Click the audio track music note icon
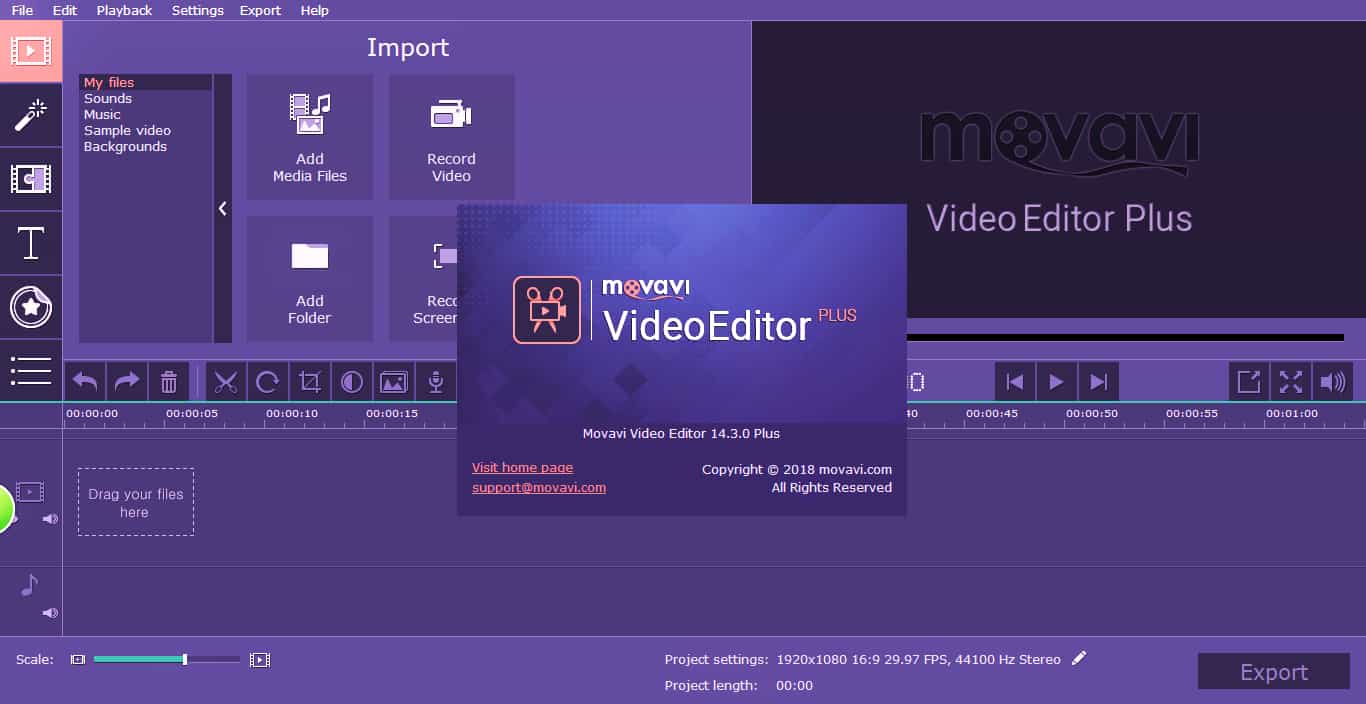 [30, 585]
